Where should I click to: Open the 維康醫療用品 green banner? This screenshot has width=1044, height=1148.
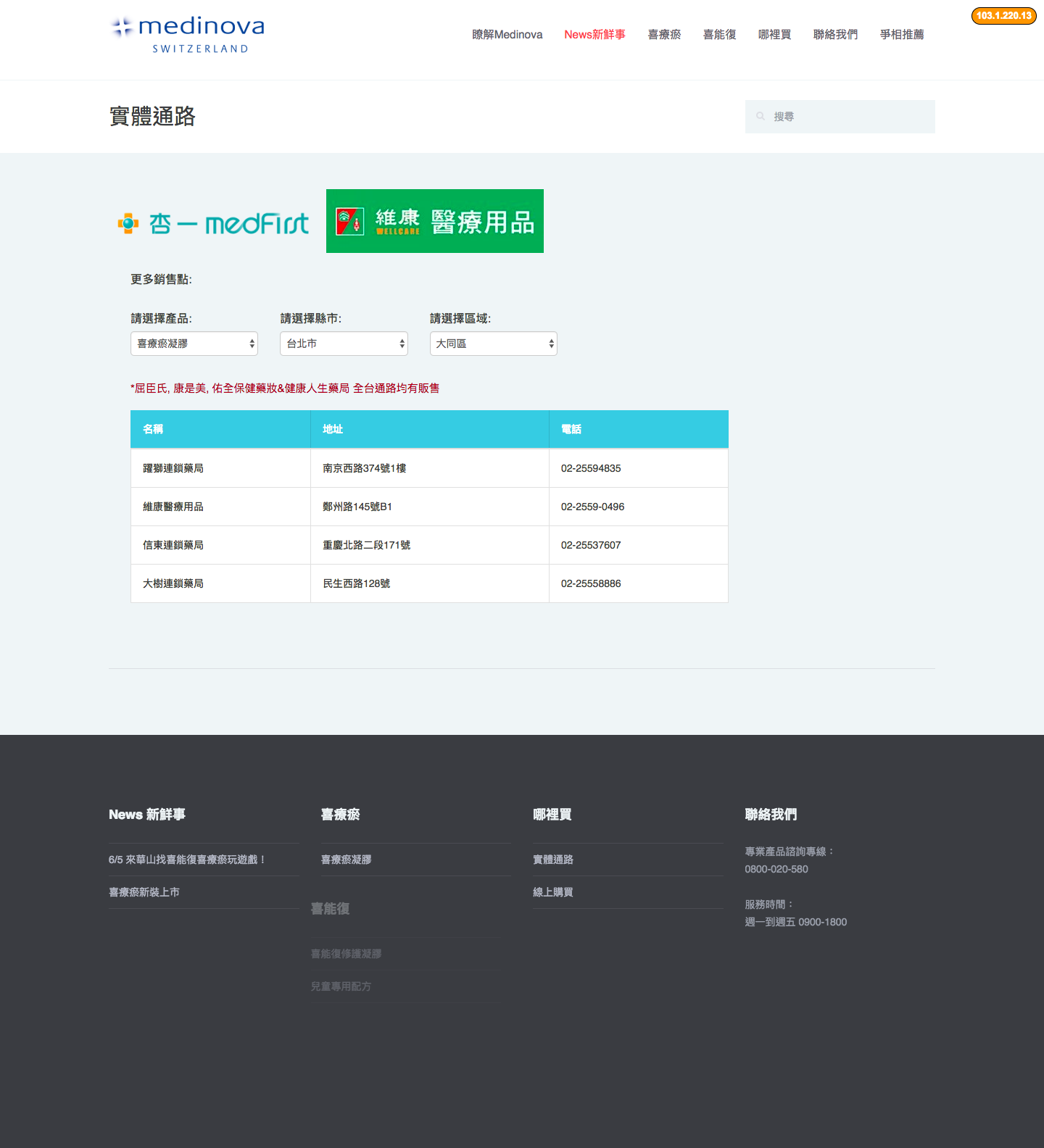coord(434,221)
